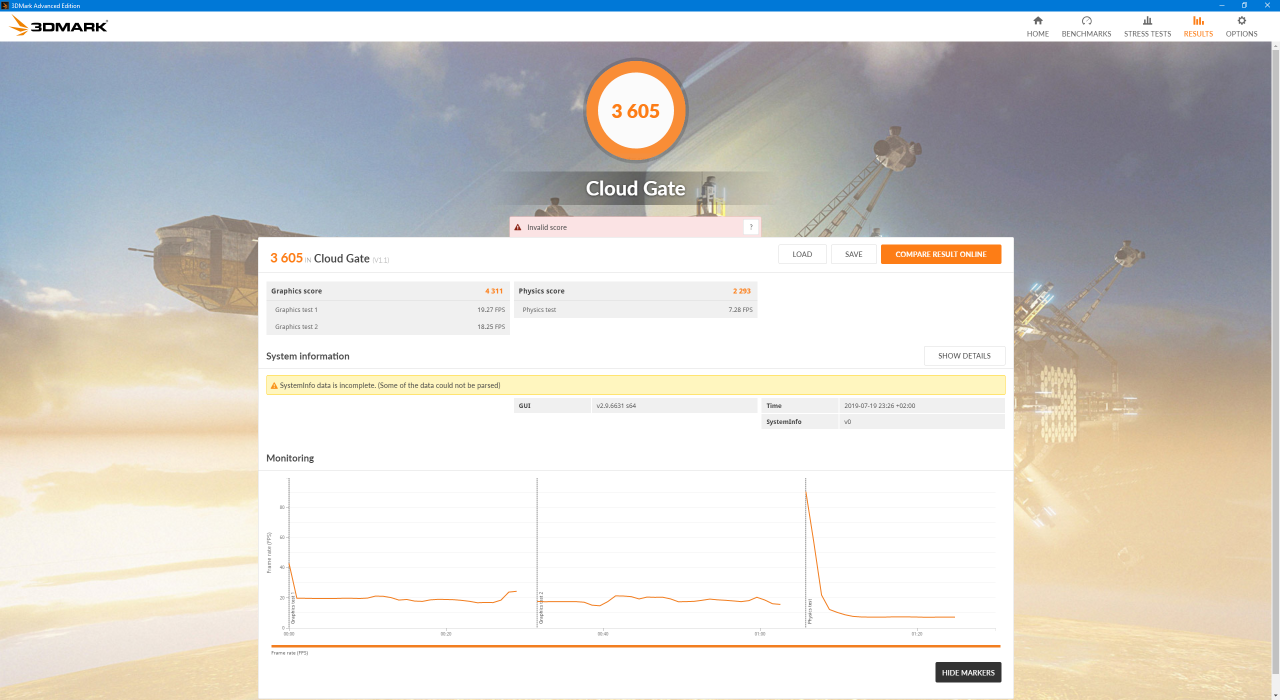Click the invalid score warning icon
This screenshot has width=1280, height=700.
518,228
